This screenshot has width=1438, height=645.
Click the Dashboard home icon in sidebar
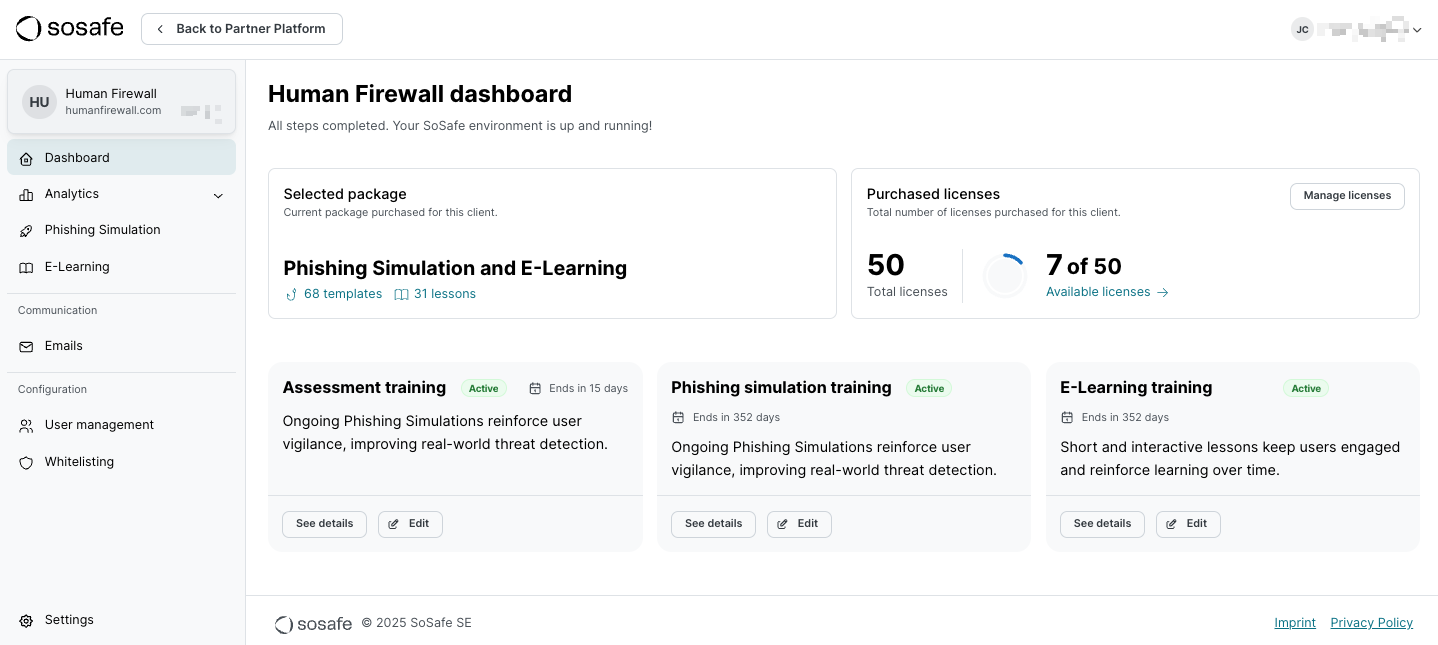[x=26, y=158]
